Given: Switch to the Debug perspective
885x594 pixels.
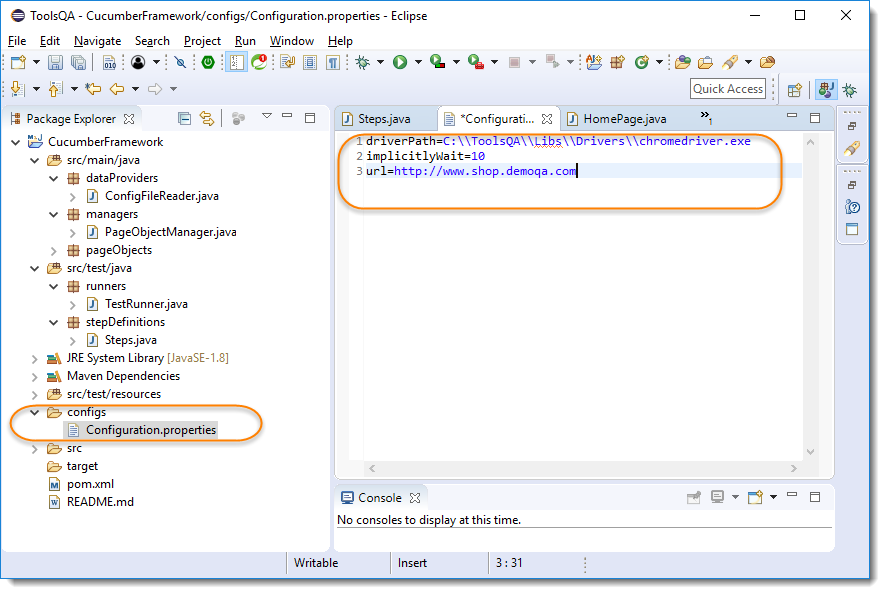Looking at the screenshot, I should click(x=852, y=89).
